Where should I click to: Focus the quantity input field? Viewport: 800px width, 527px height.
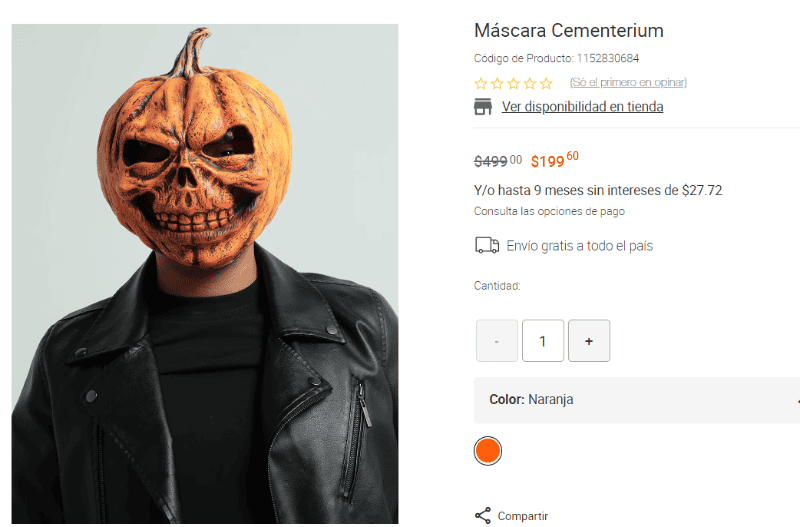(543, 341)
